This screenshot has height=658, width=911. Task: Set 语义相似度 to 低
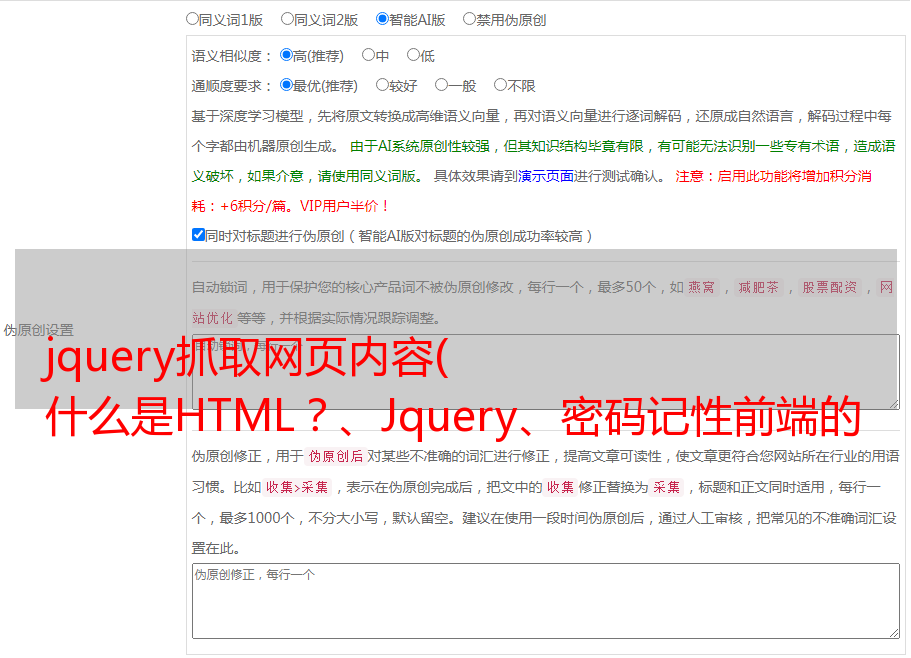point(414,55)
